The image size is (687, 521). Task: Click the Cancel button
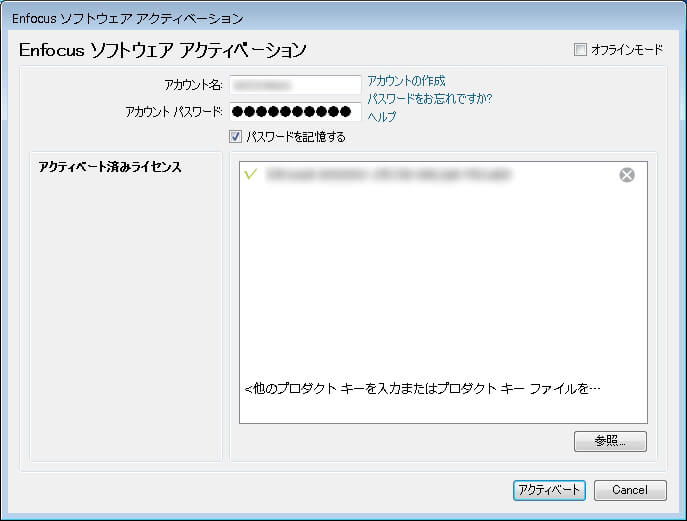630,490
